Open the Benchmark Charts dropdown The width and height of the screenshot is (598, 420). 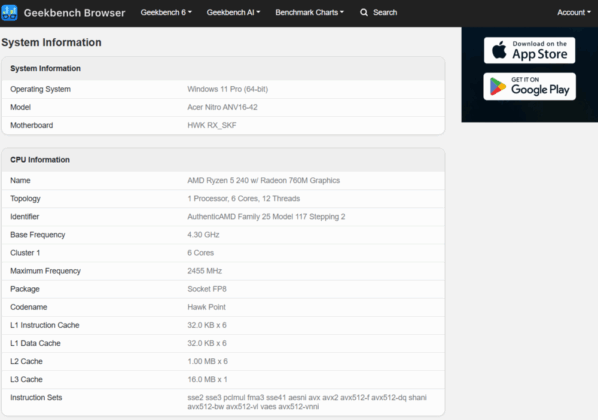pyautogui.click(x=309, y=13)
